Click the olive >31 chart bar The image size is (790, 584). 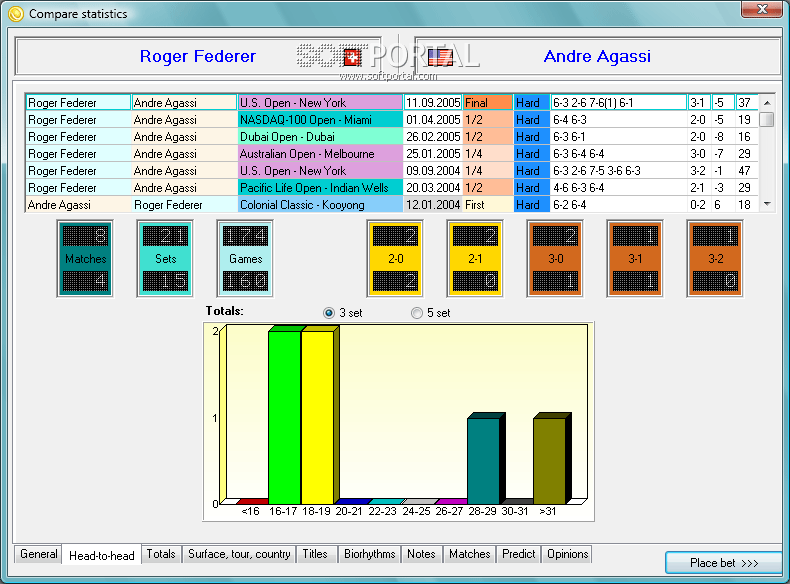click(x=551, y=459)
